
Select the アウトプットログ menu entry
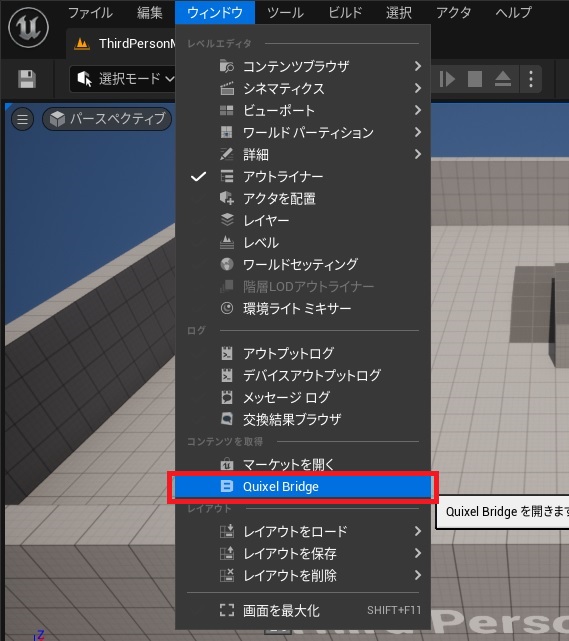[303, 353]
